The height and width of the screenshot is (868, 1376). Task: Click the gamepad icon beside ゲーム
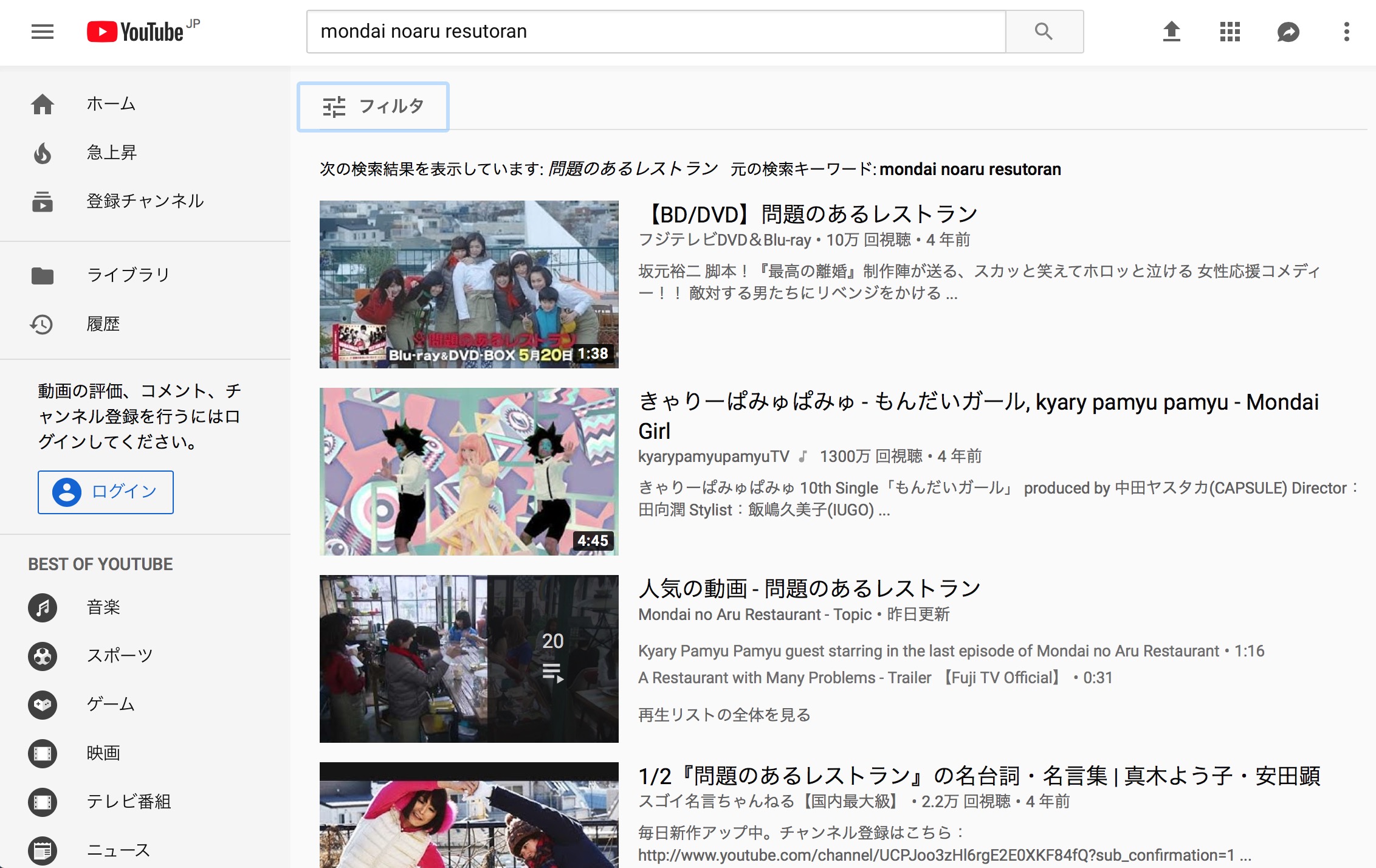click(x=43, y=704)
